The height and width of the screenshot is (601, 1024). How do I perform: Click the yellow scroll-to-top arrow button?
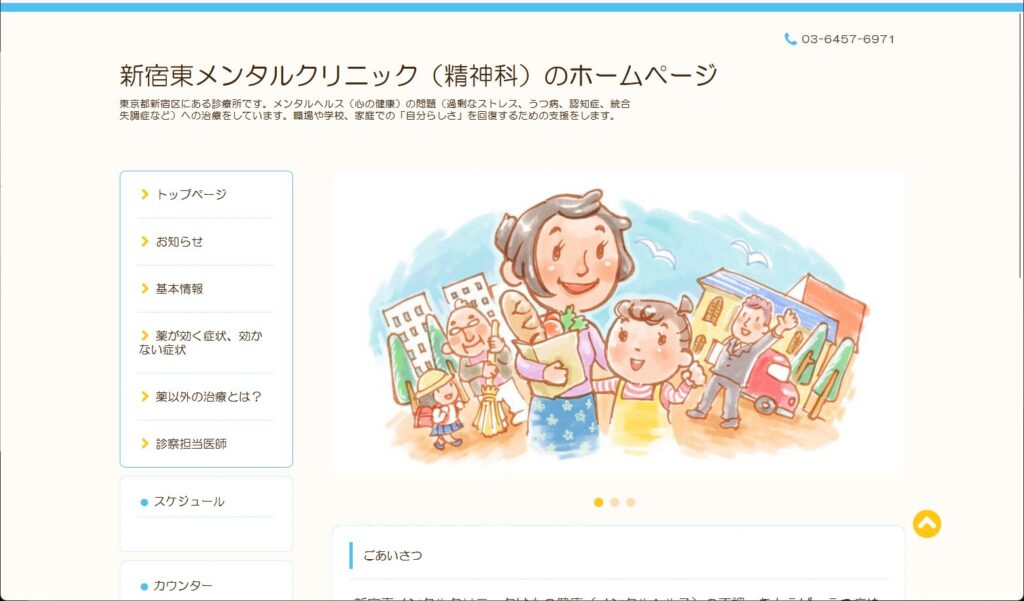tap(927, 524)
